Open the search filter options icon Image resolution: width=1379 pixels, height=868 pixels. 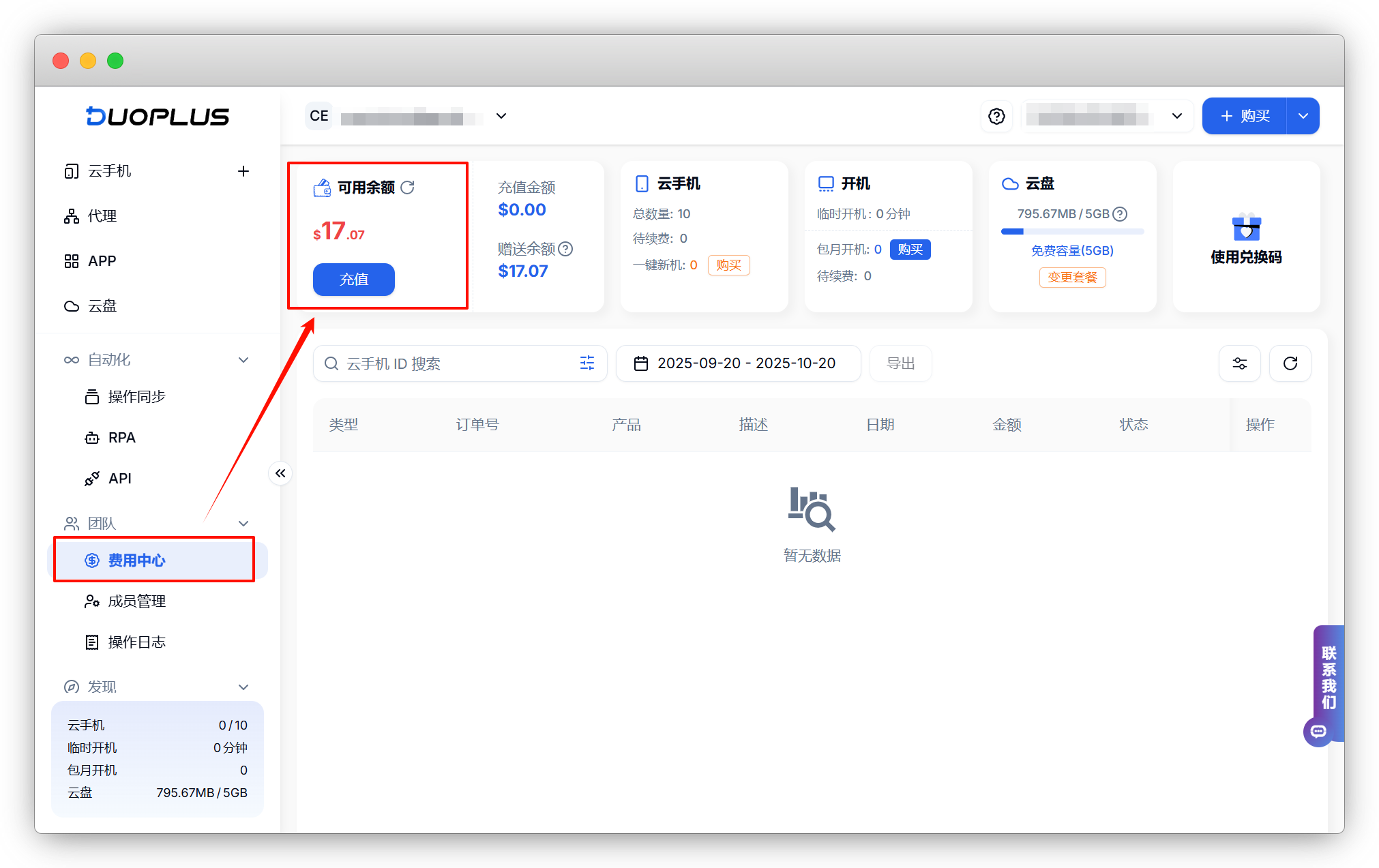pyautogui.click(x=587, y=363)
